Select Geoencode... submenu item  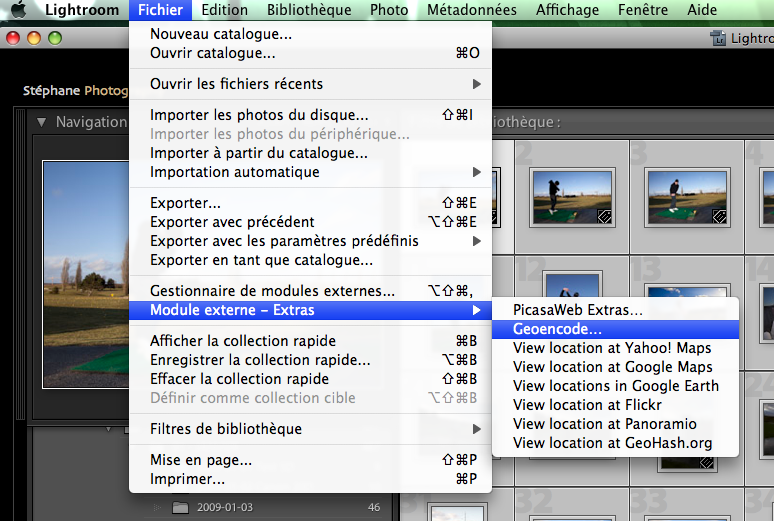tap(616, 329)
